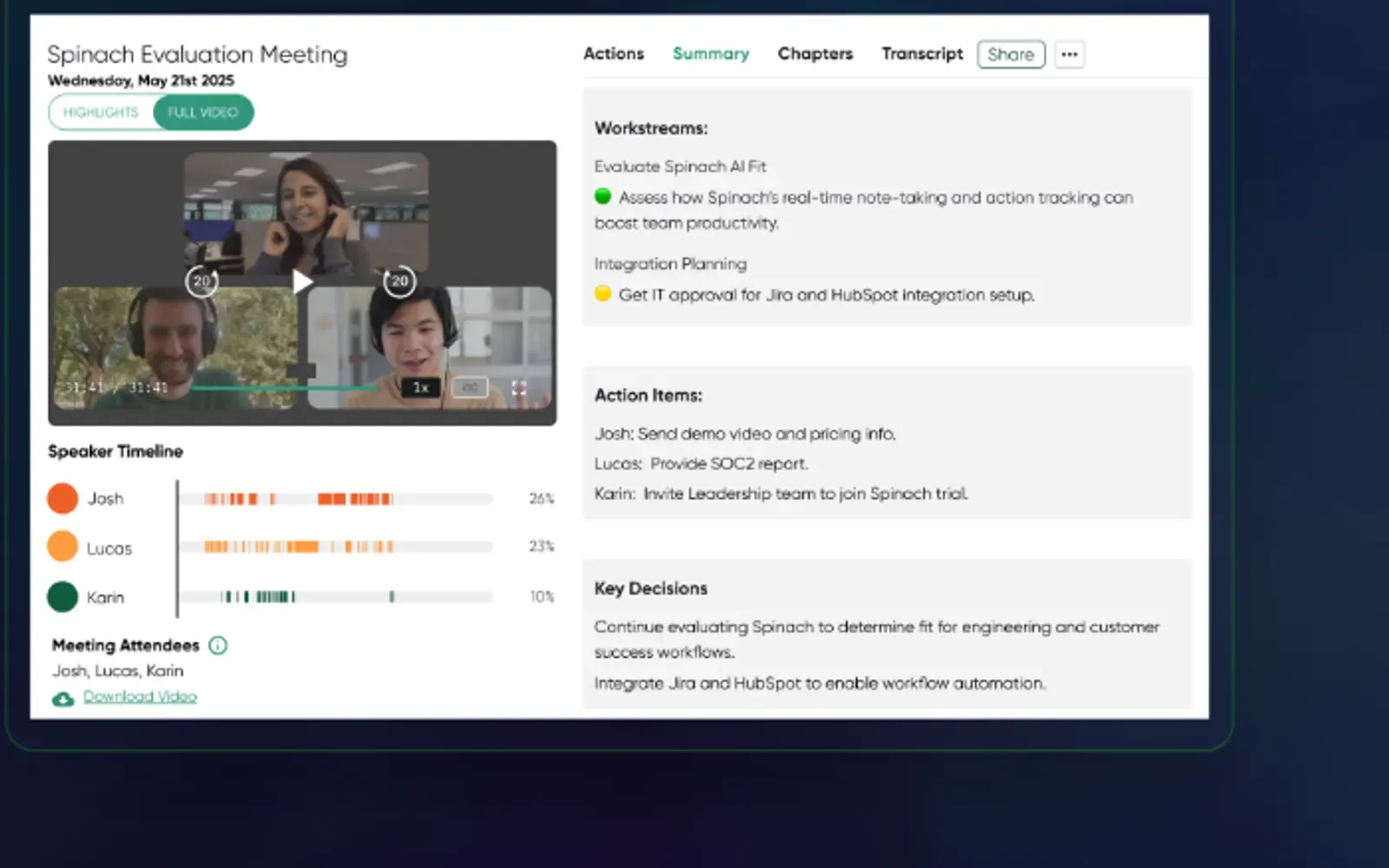Image resolution: width=1389 pixels, height=868 pixels.
Task: Click Lucas's speaker timeline bar
Action: tap(336, 547)
